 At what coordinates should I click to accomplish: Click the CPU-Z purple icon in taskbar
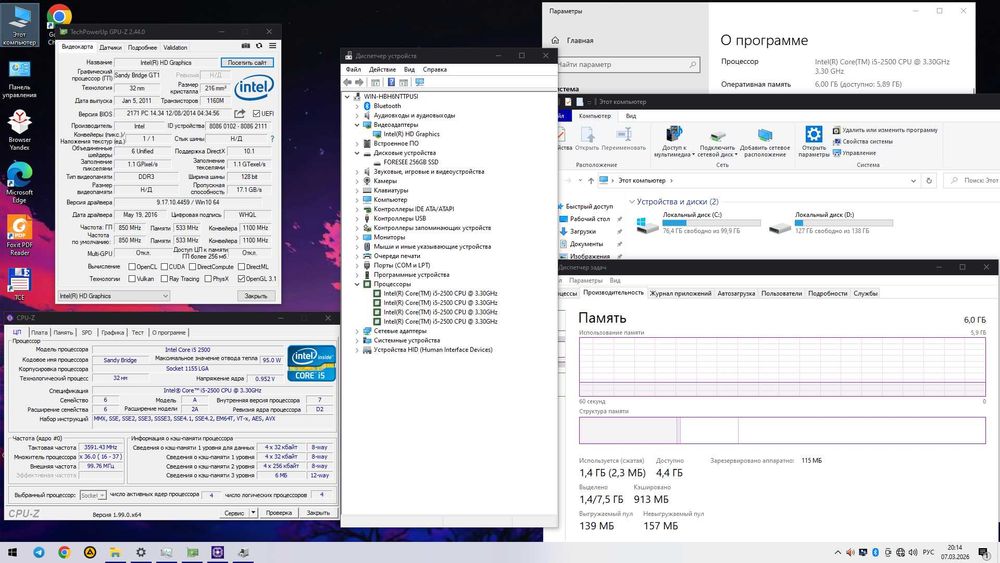pos(217,552)
